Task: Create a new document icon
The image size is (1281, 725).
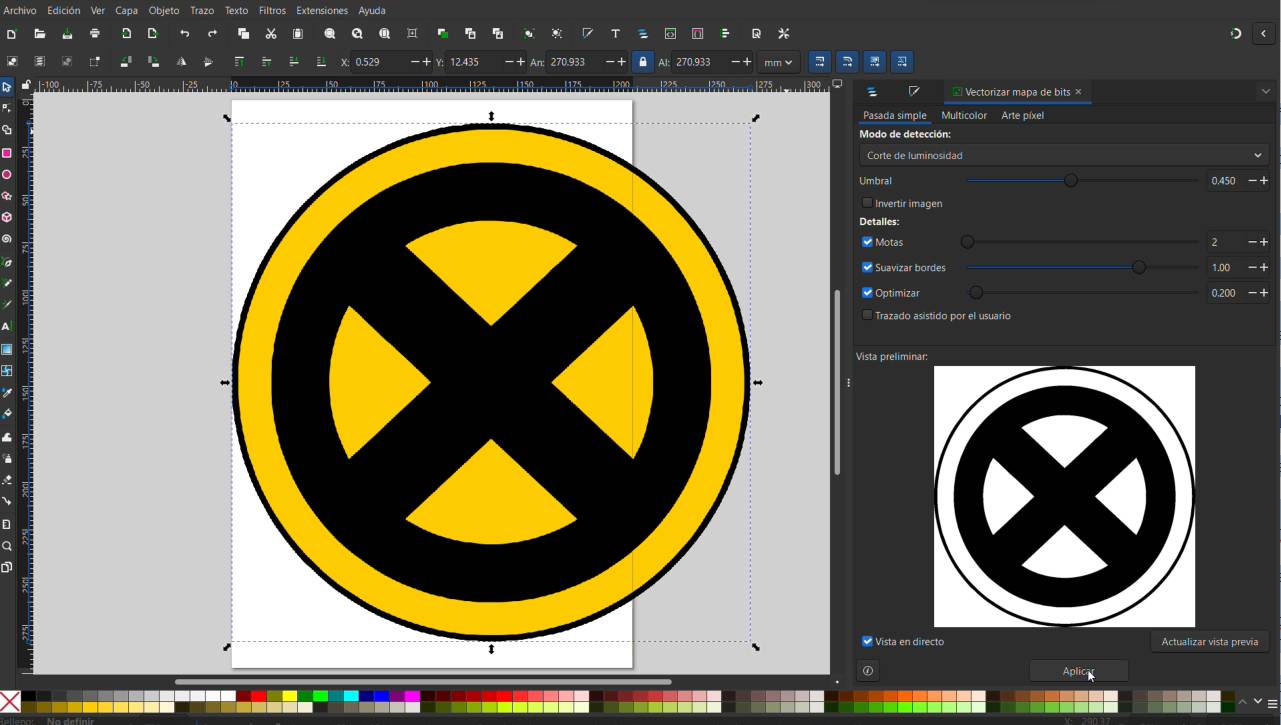Action: pyautogui.click(x=11, y=34)
